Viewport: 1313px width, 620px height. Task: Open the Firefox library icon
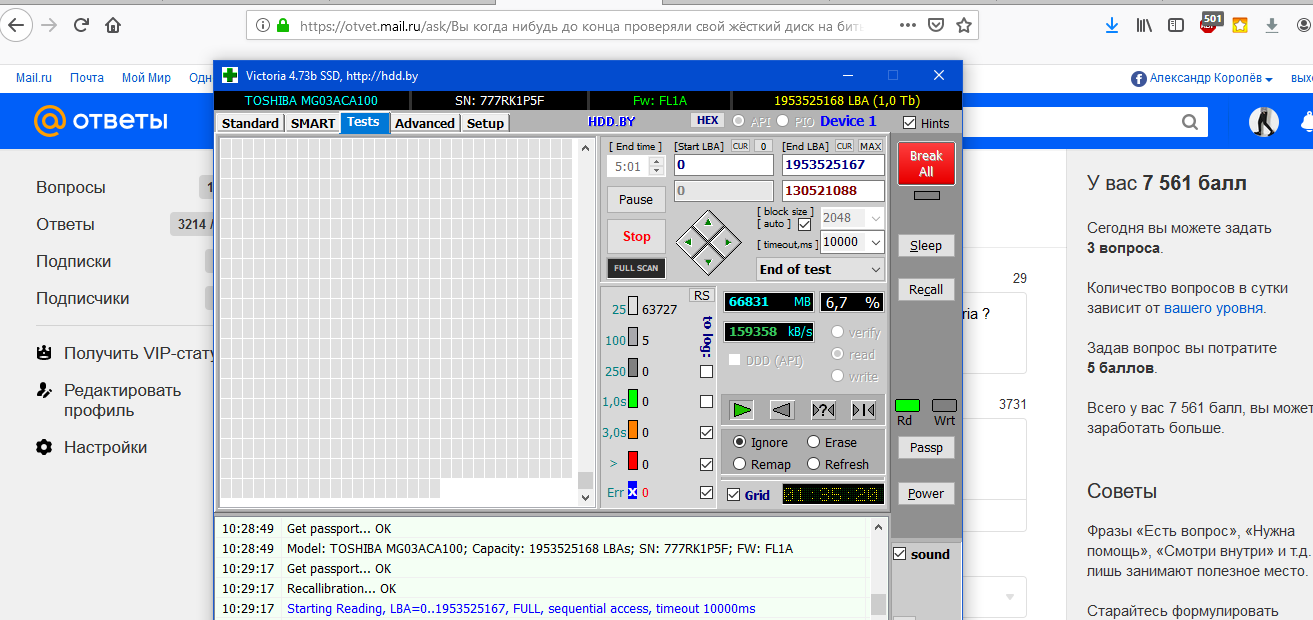coord(1144,25)
